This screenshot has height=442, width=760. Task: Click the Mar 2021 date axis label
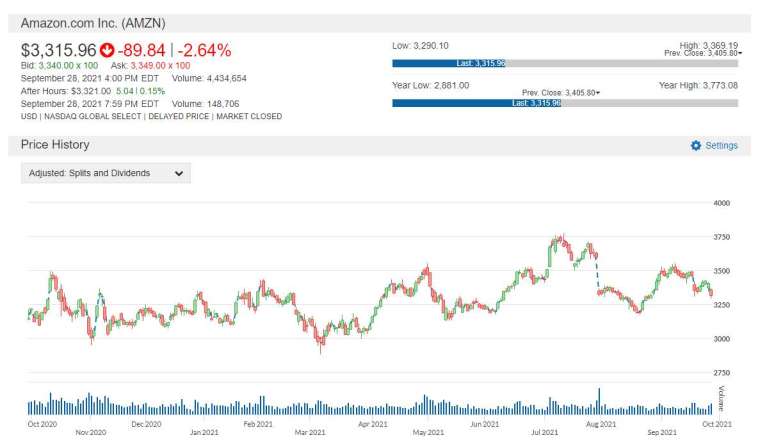(310, 432)
